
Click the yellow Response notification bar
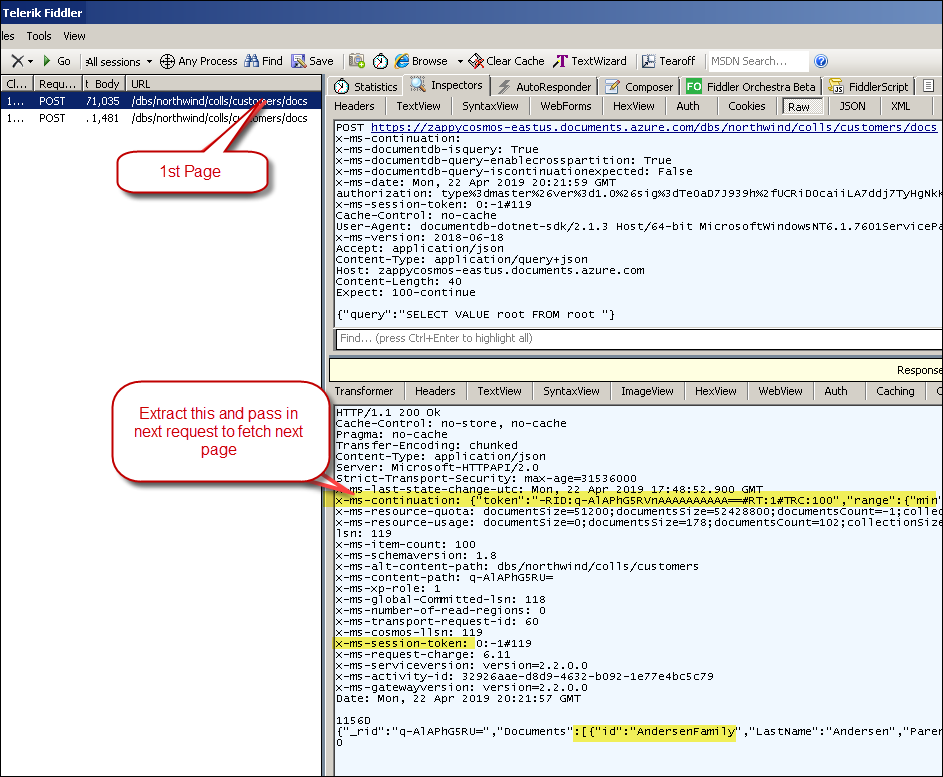click(x=636, y=370)
